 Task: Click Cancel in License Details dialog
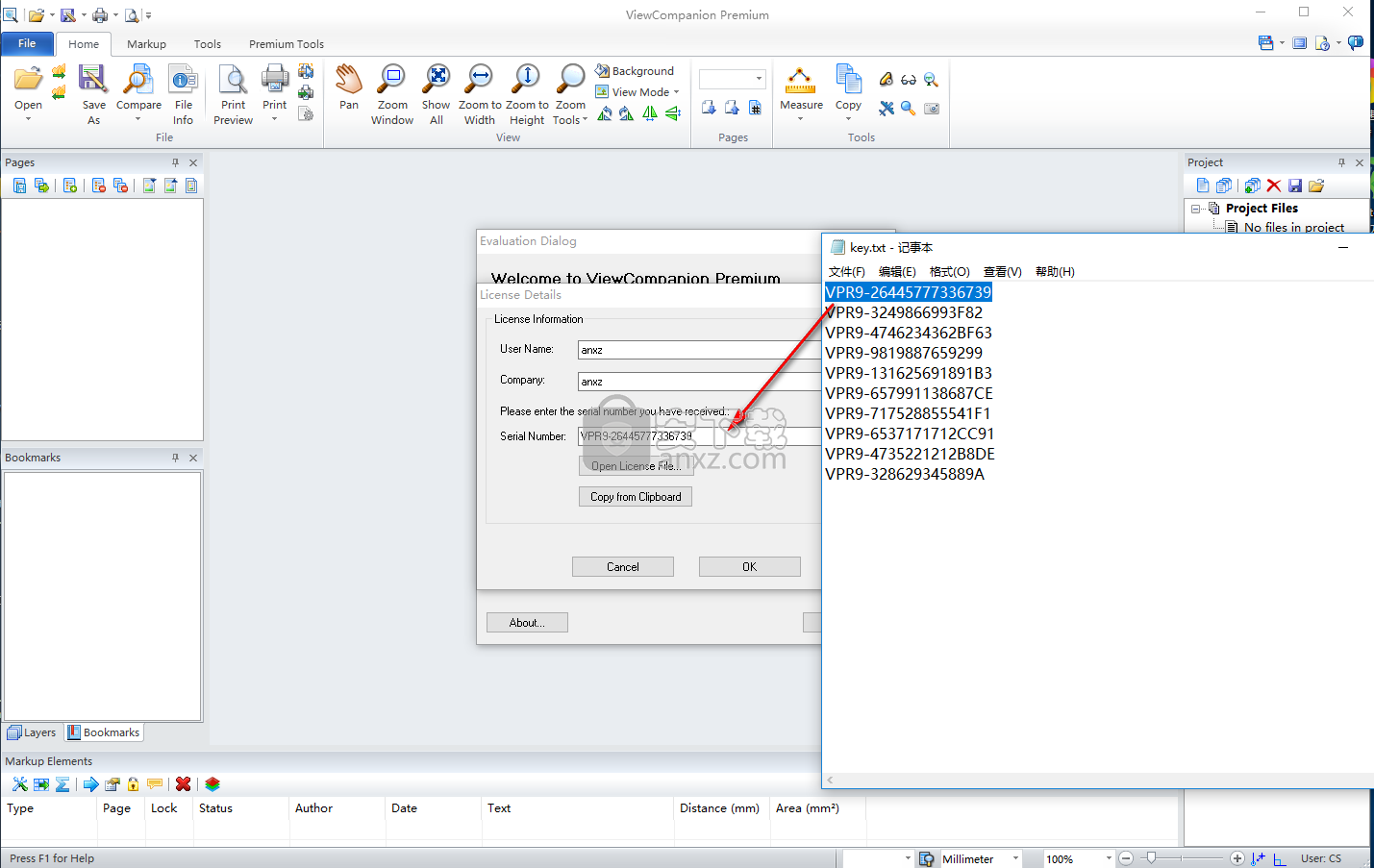pyautogui.click(x=623, y=567)
